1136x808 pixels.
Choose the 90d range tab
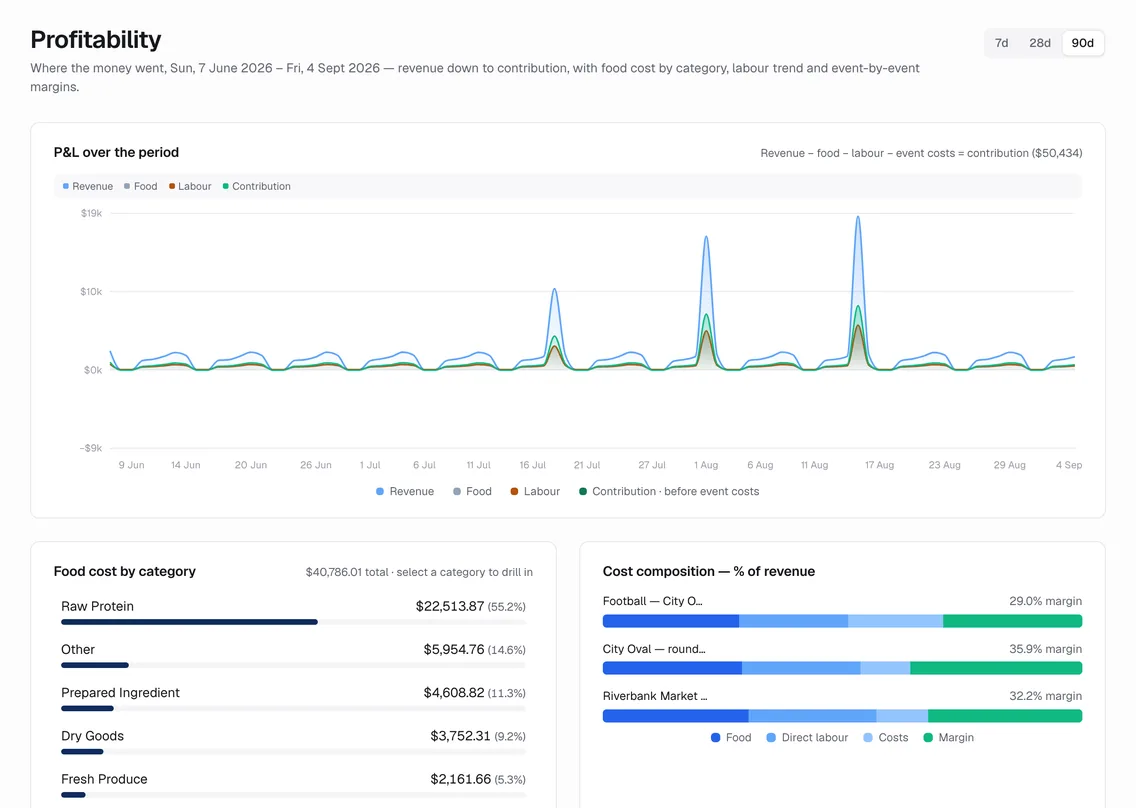1082,43
